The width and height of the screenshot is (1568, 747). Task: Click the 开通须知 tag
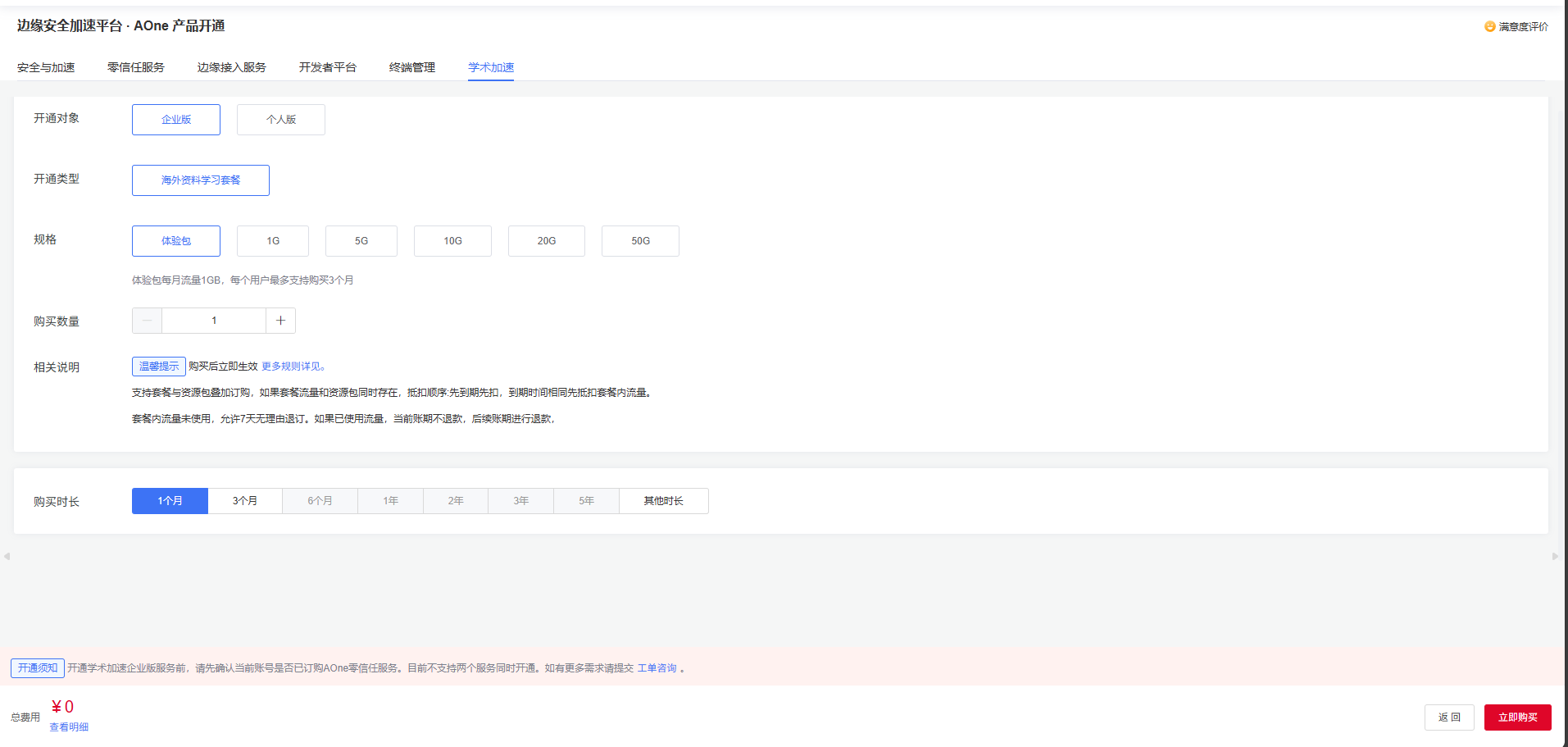click(38, 668)
